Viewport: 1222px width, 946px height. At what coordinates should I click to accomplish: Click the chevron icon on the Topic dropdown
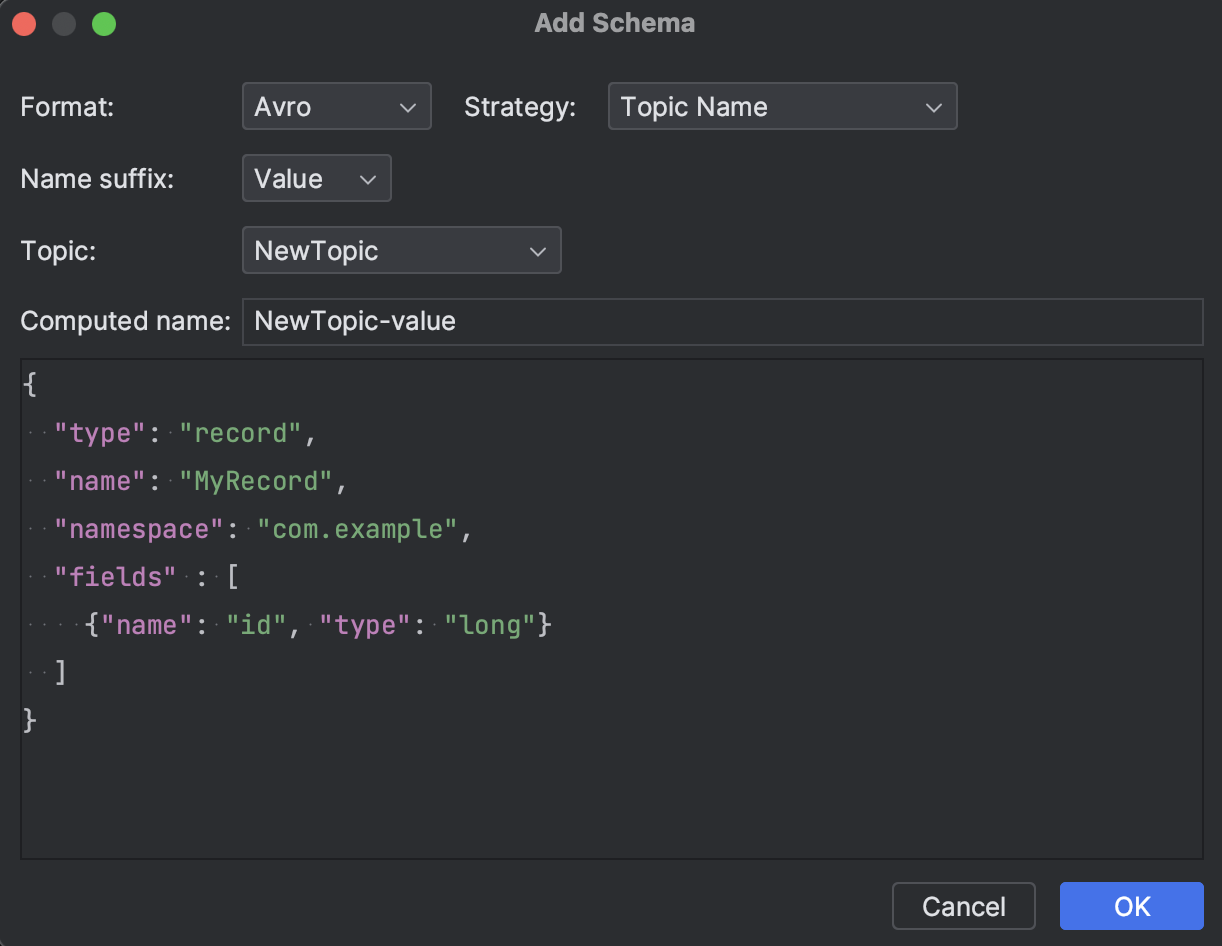pos(538,250)
